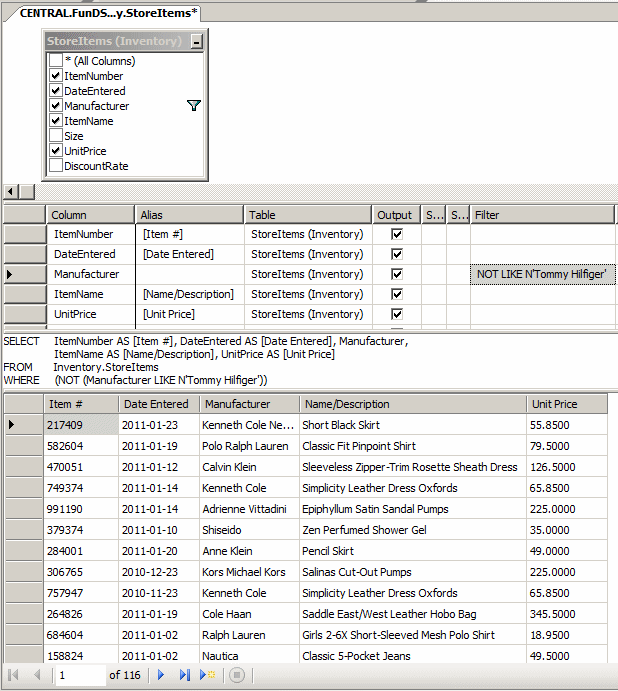Viewport: 618px width, 691px height.
Task: Click the 126.5000 unit price cell
Action: tap(567, 467)
